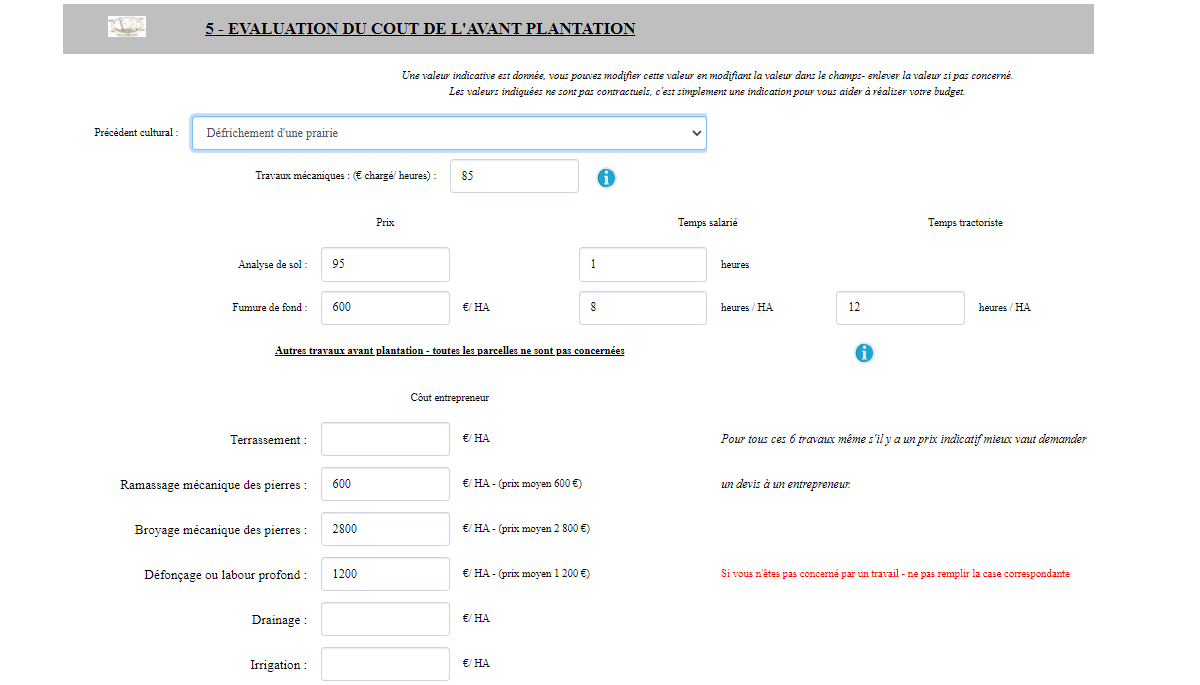This screenshot has width=1200, height=685.
Task: Click the Fumure de fond label
Action: coord(270,308)
